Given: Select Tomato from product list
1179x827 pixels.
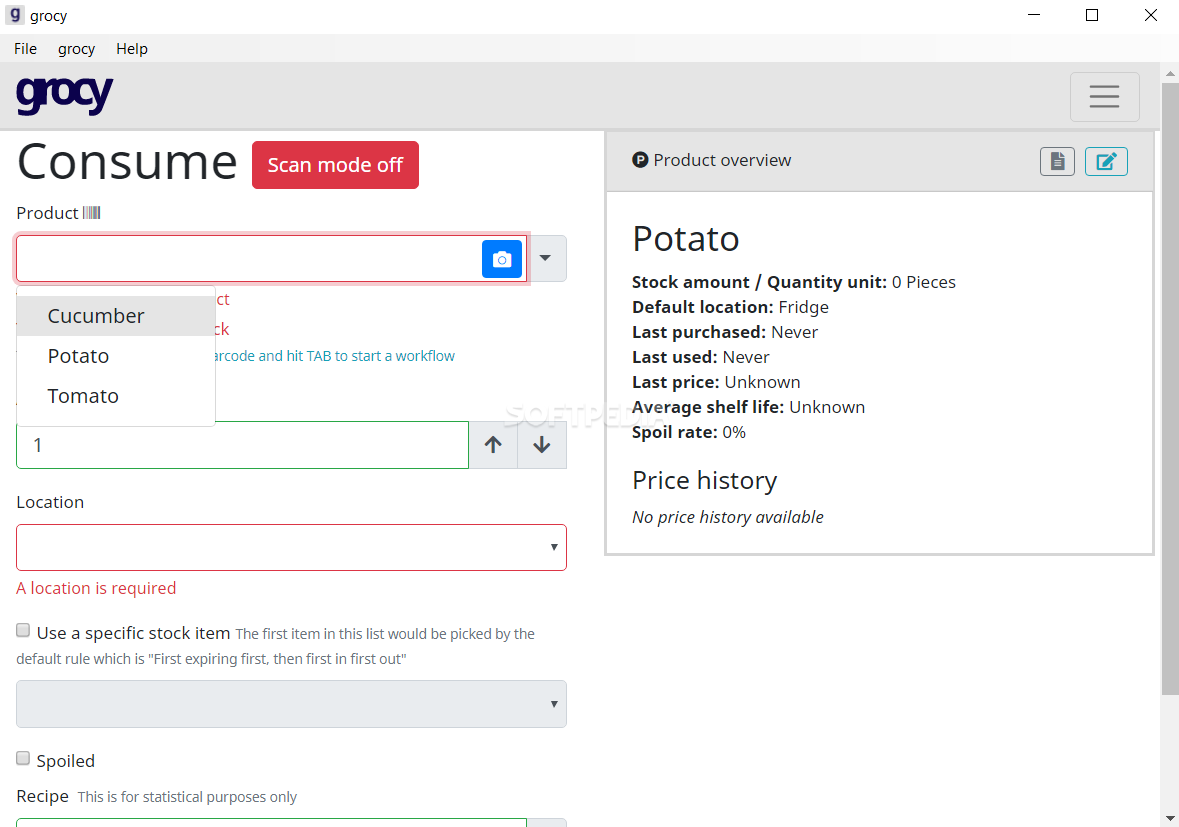Looking at the screenshot, I should click(116, 395).
